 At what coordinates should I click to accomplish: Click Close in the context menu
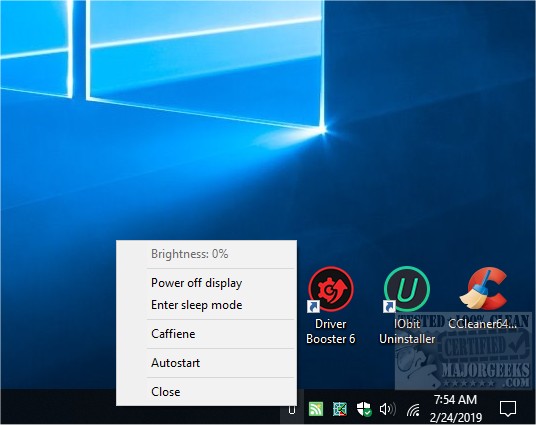[x=206, y=392]
